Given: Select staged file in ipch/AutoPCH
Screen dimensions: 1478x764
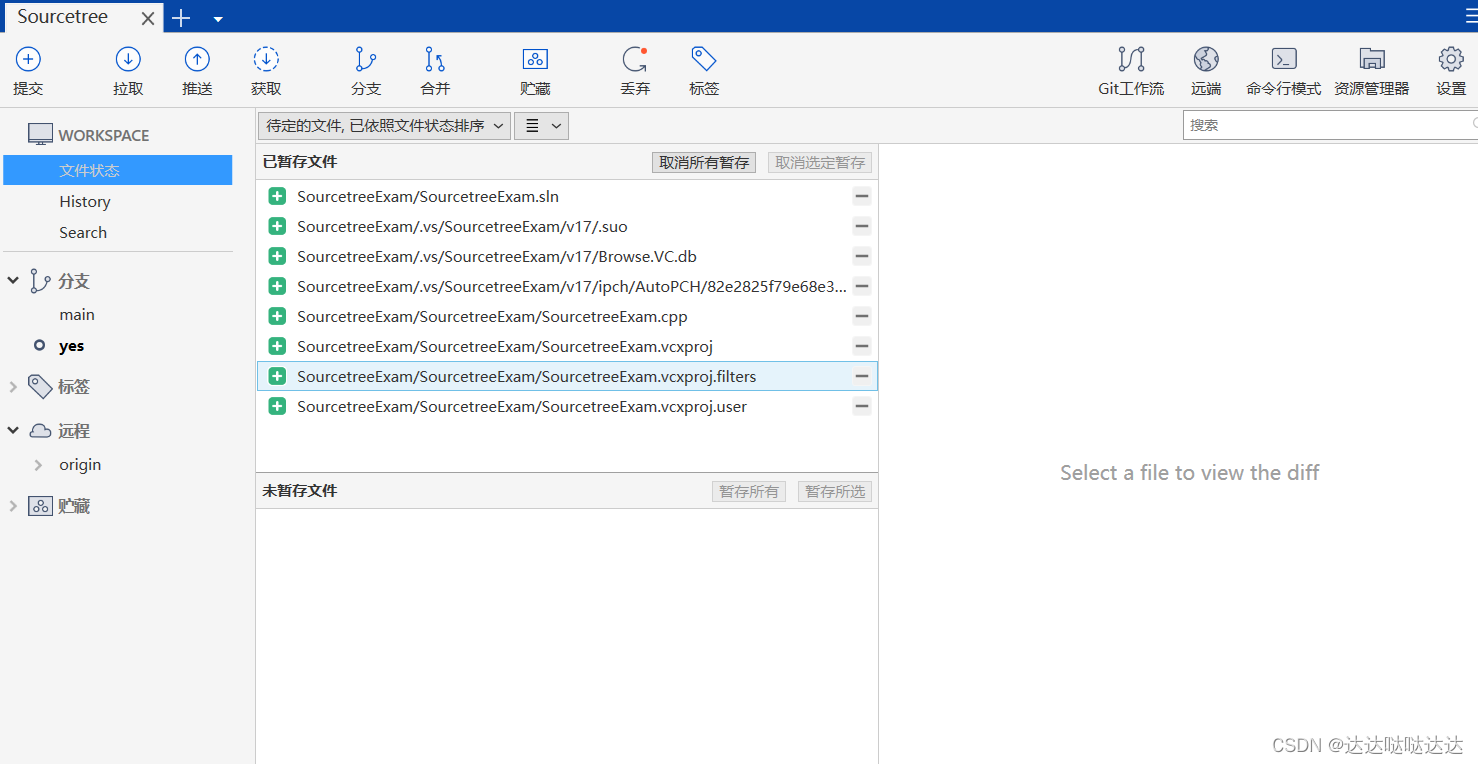Looking at the screenshot, I should click(x=567, y=286).
